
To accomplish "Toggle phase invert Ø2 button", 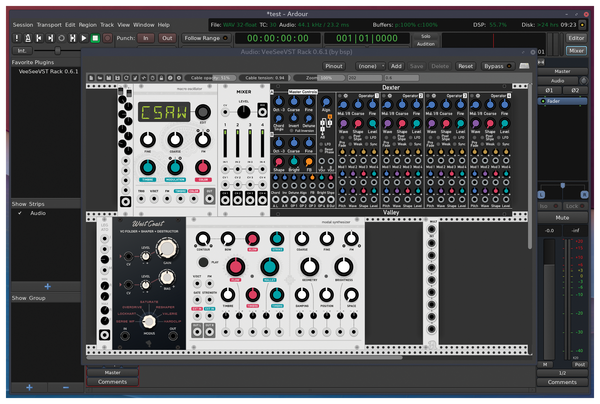I will click(575, 90).
